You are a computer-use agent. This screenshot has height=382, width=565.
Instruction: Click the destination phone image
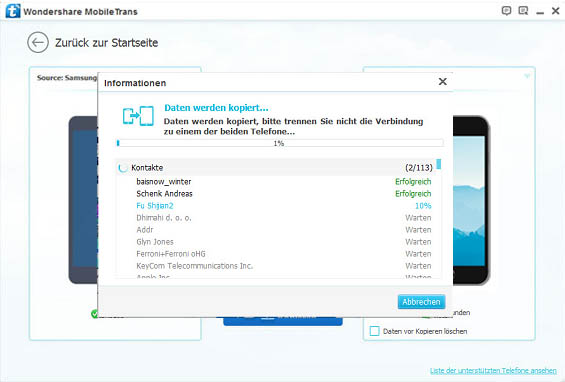[x=471, y=200]
